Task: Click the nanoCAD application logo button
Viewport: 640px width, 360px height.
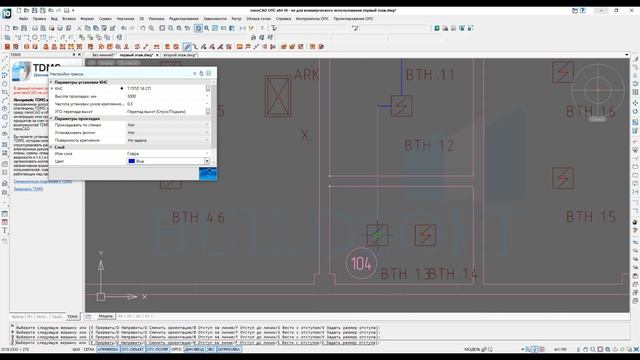Action: click(7, 13)
